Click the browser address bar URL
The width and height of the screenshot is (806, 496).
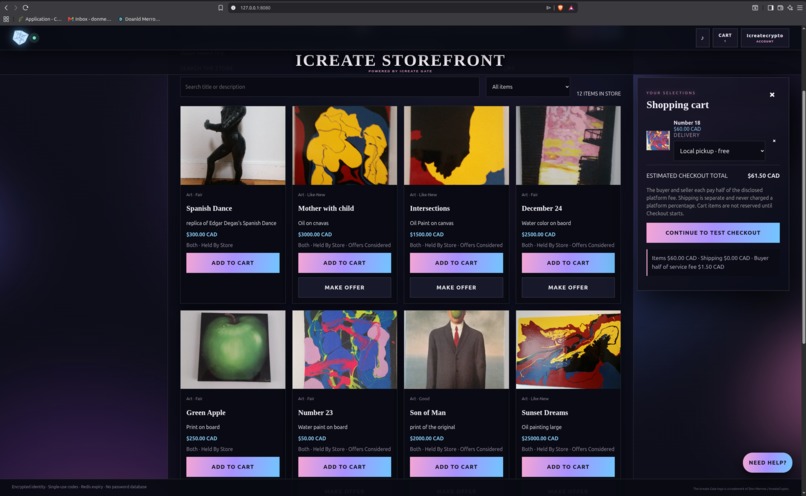click(255, 8)
